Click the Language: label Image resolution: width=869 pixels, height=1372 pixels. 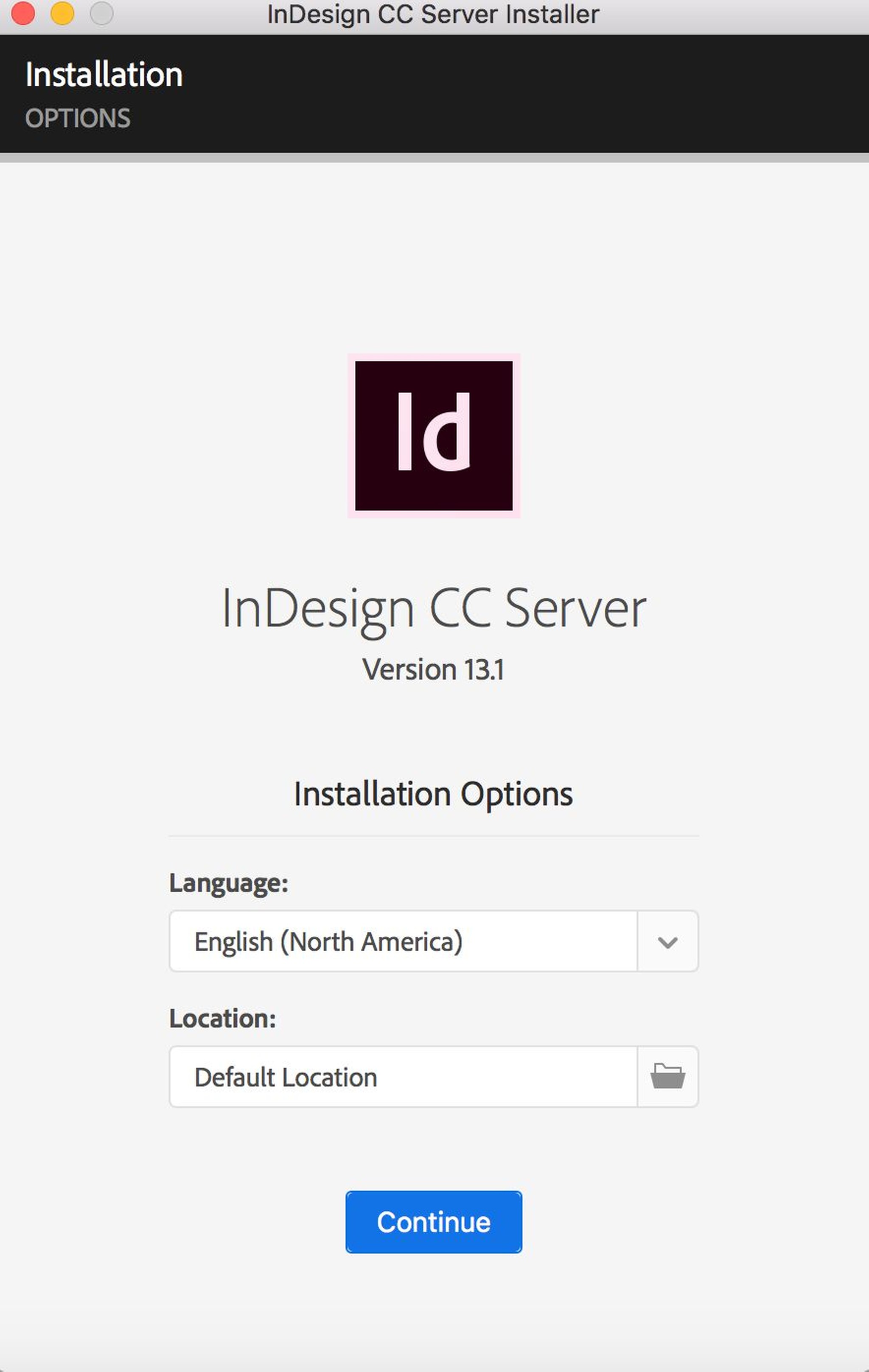click(229, 883)
